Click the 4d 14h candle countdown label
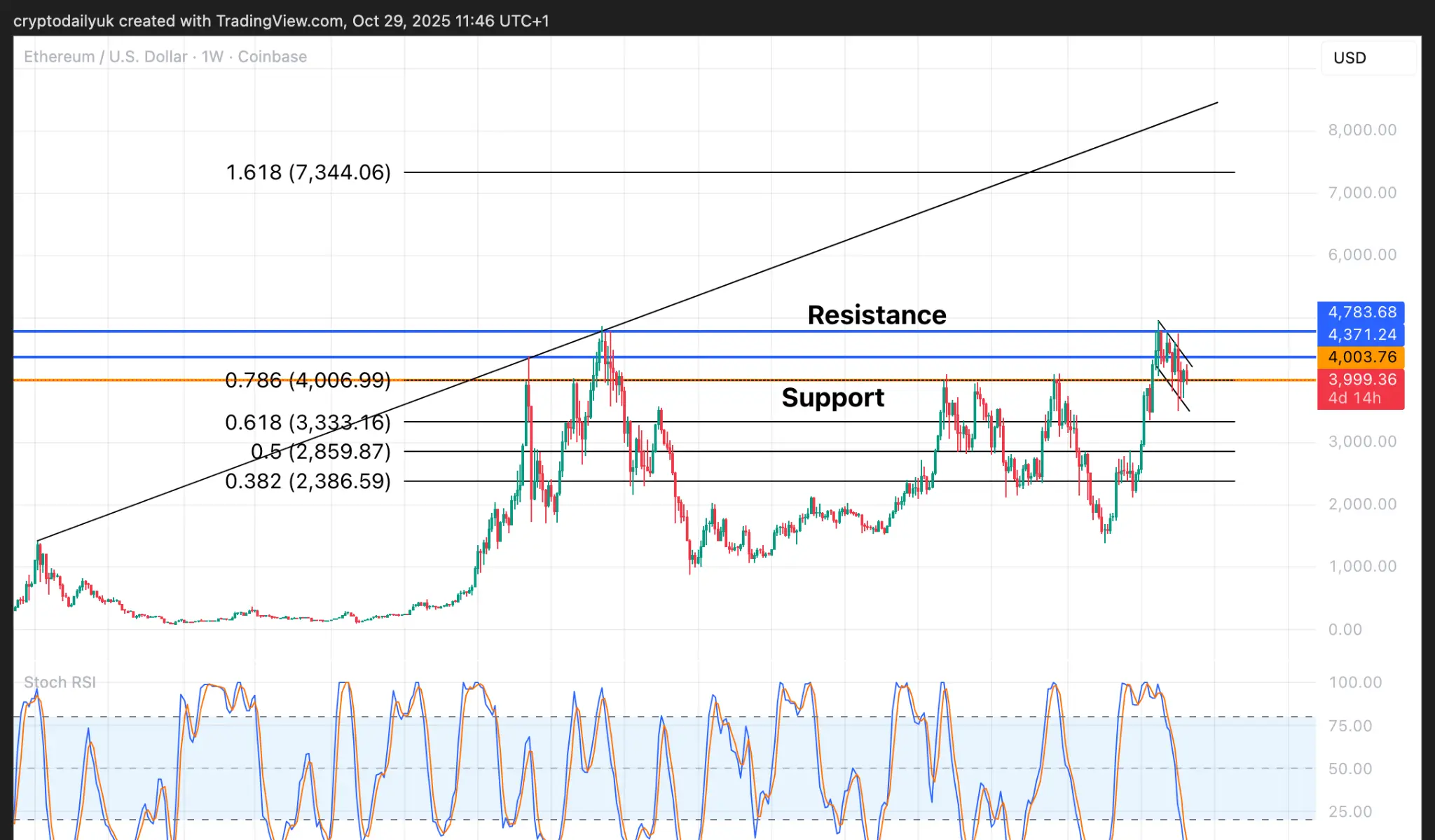This screenshot has height=840, width=1435. [x=1354, y=398]
